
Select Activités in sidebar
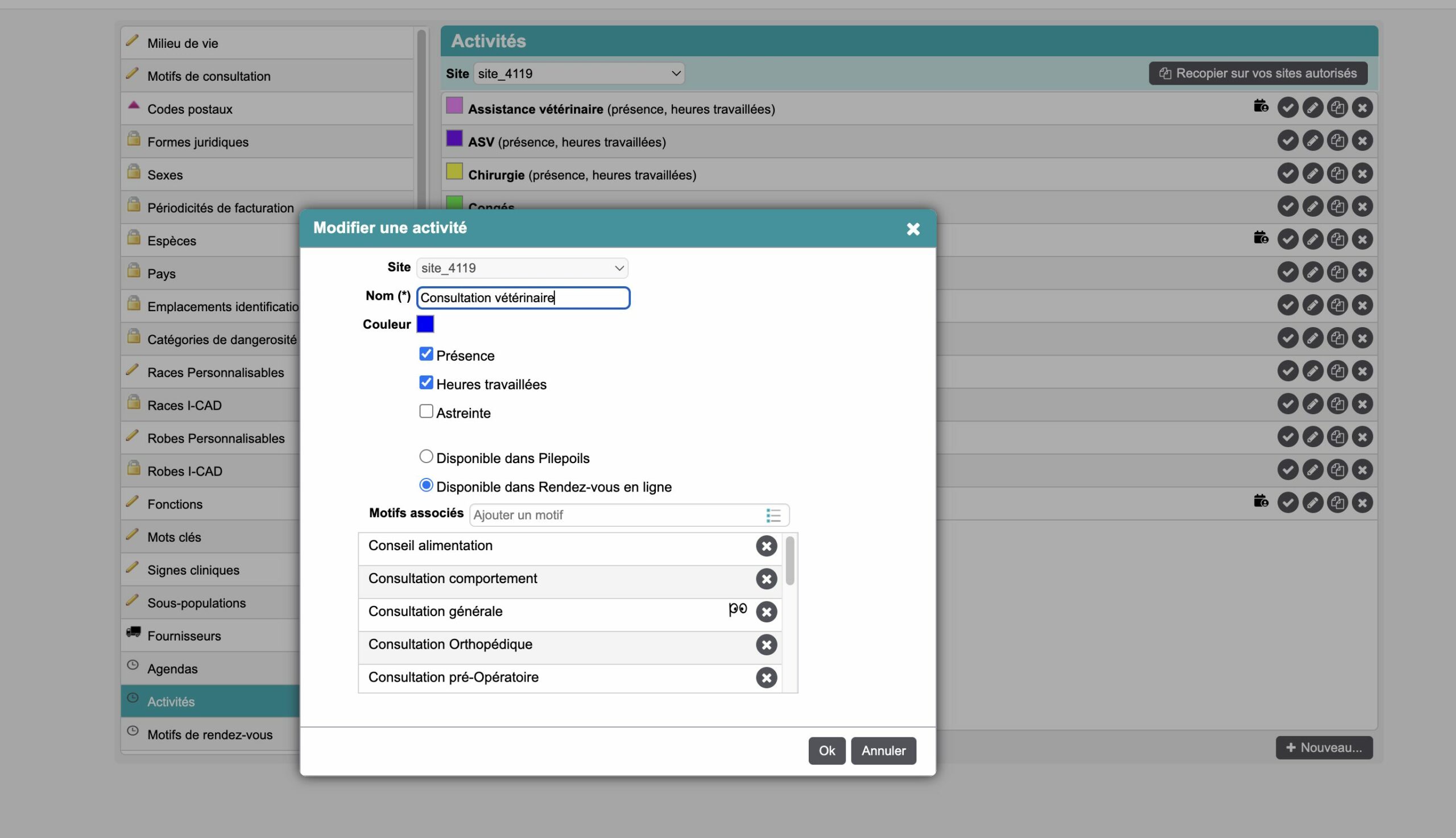[x=210, y=701]
